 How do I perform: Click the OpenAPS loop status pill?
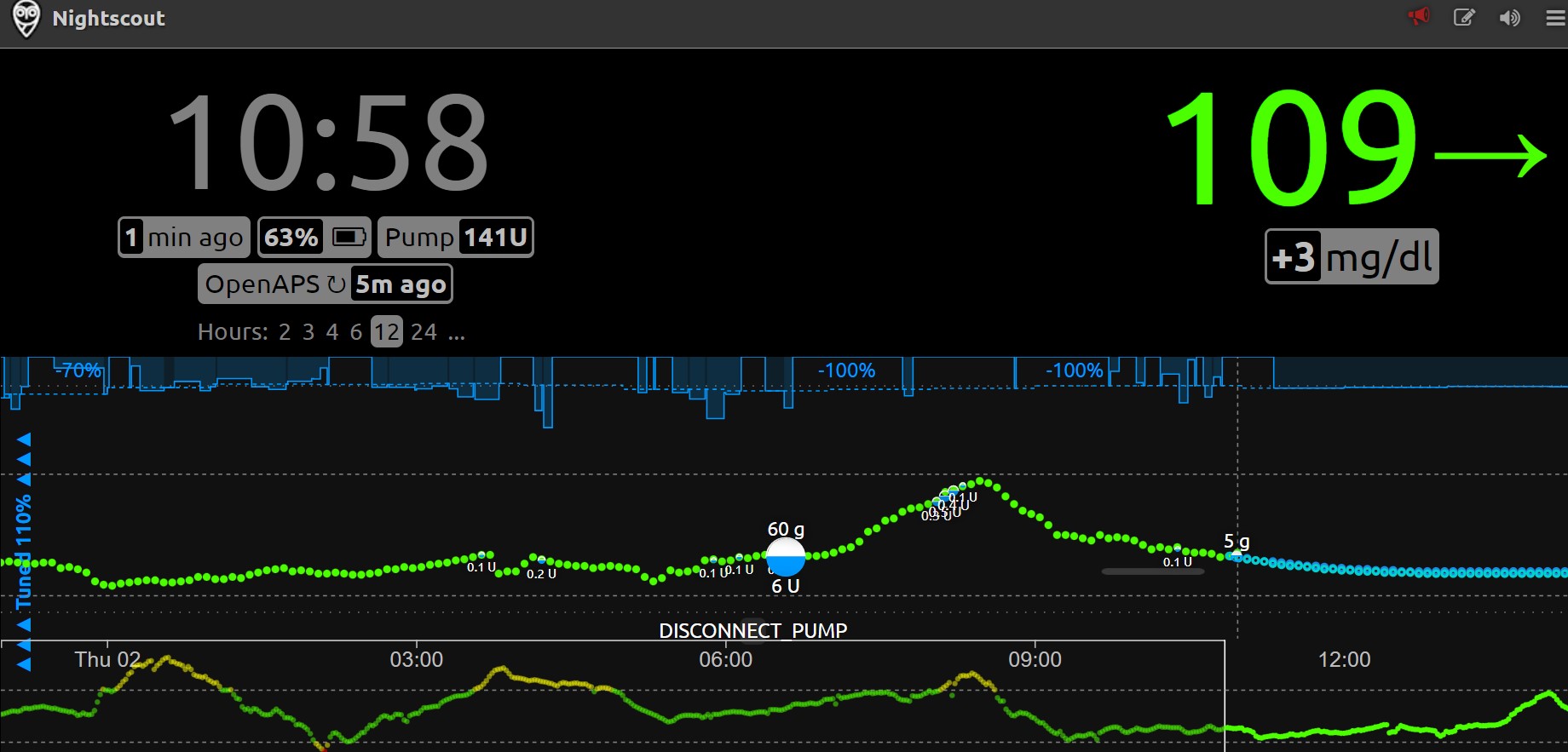[325, 284]
